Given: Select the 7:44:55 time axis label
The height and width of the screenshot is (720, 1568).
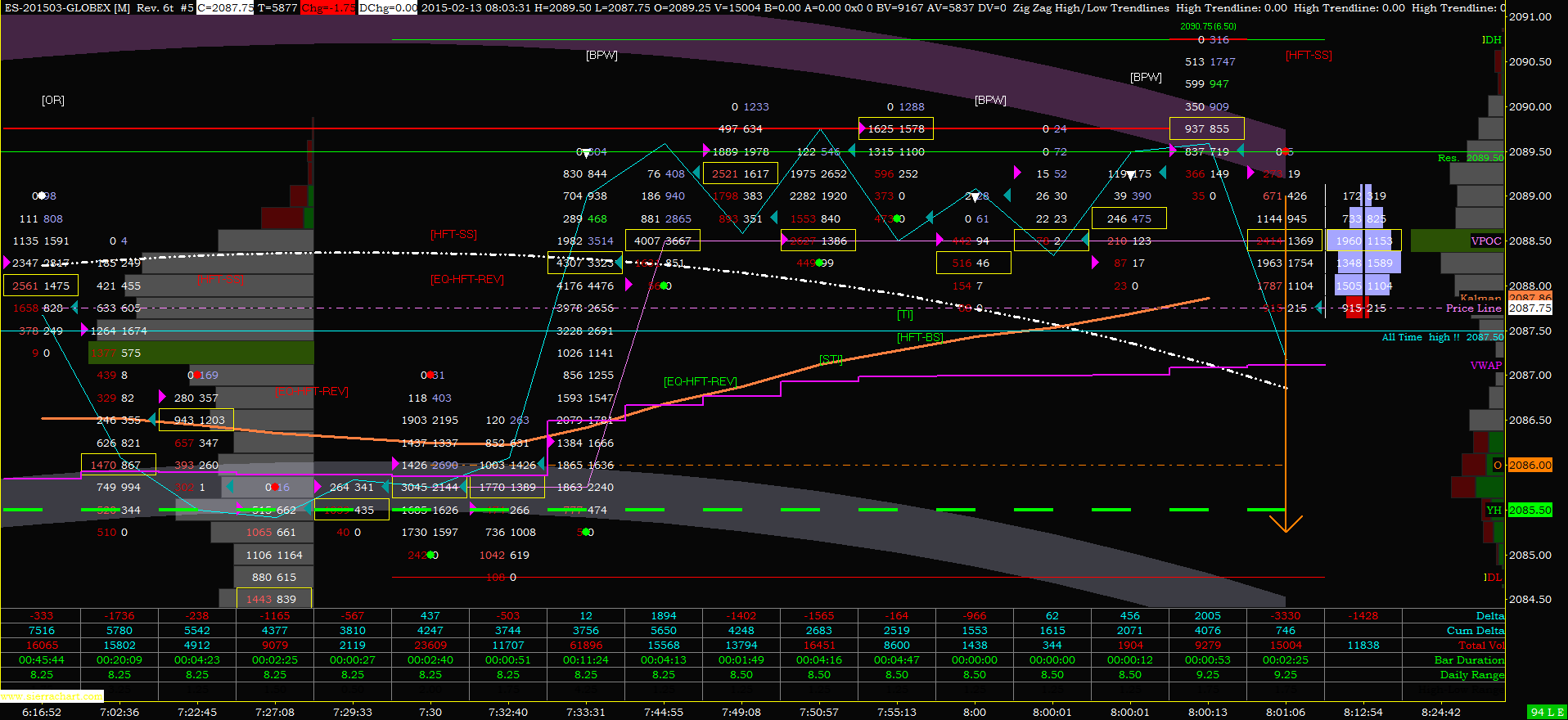Looking at the screenshot, I should 664,712.
